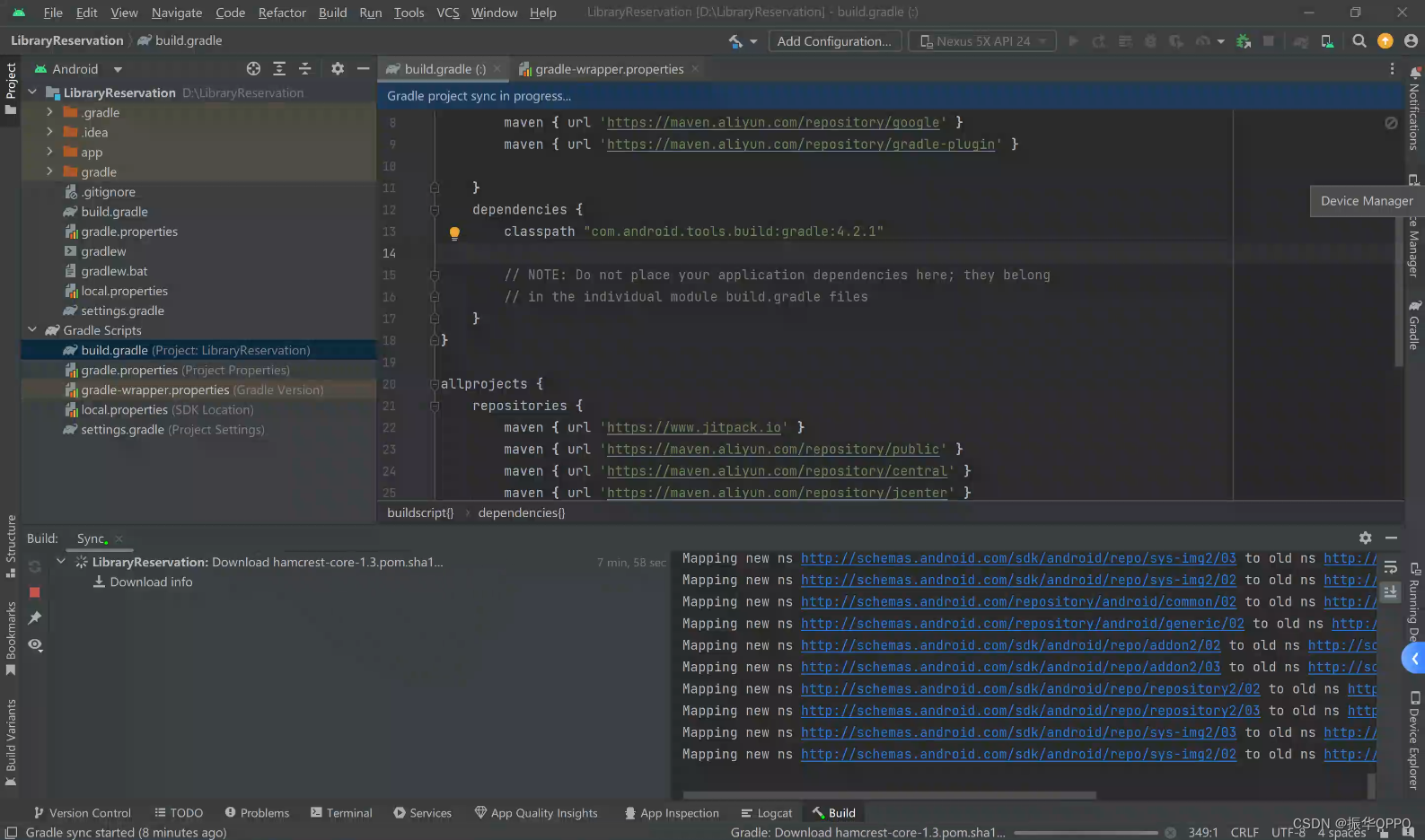
Task: Hide the Build panel
Action: pyautogui.click(x=1391, y=538)
